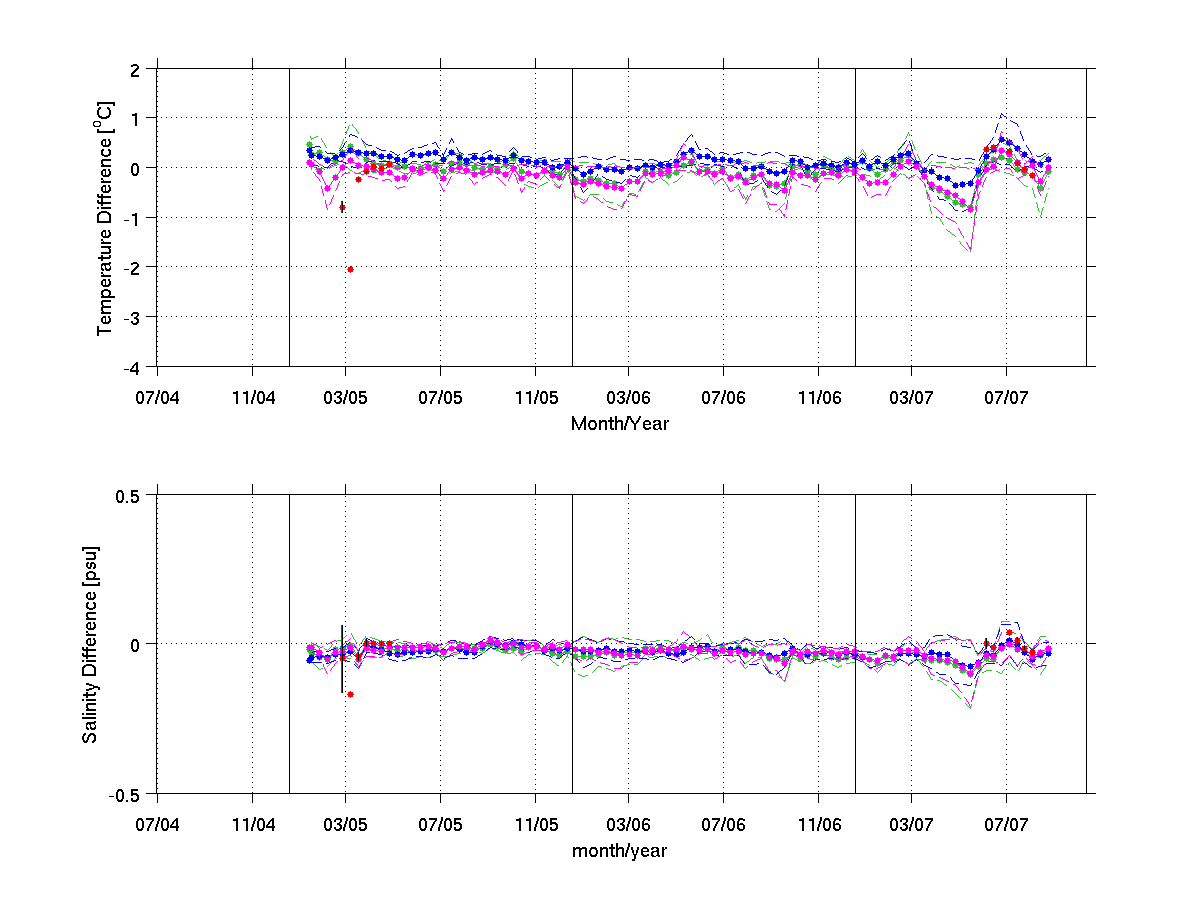Image resolution: width=1200 pixels, height=900 pixels.
Task: Select the "11/04" date tick of the temperature plot
Action: point(252,398)
